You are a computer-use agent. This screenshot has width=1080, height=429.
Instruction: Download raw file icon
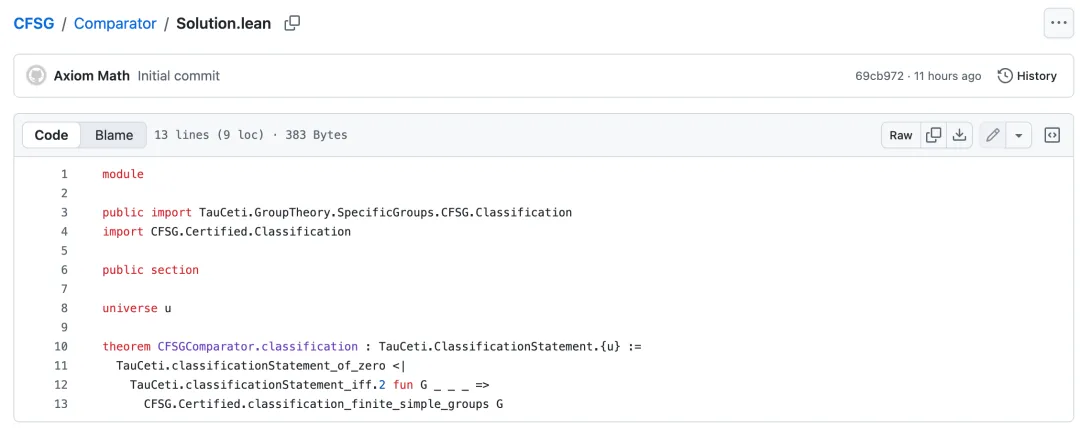(959, 135)
